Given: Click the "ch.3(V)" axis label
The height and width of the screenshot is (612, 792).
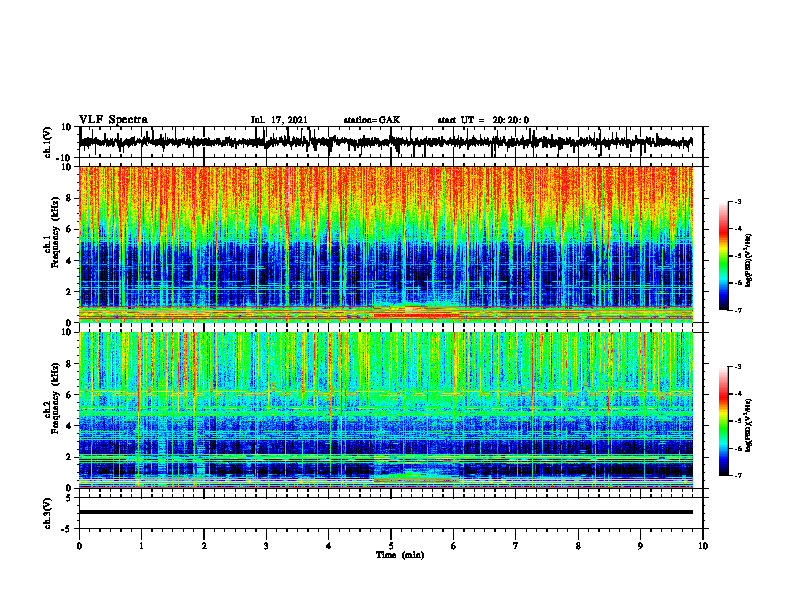Looking at the screenshot, I should tap(48, 513).
